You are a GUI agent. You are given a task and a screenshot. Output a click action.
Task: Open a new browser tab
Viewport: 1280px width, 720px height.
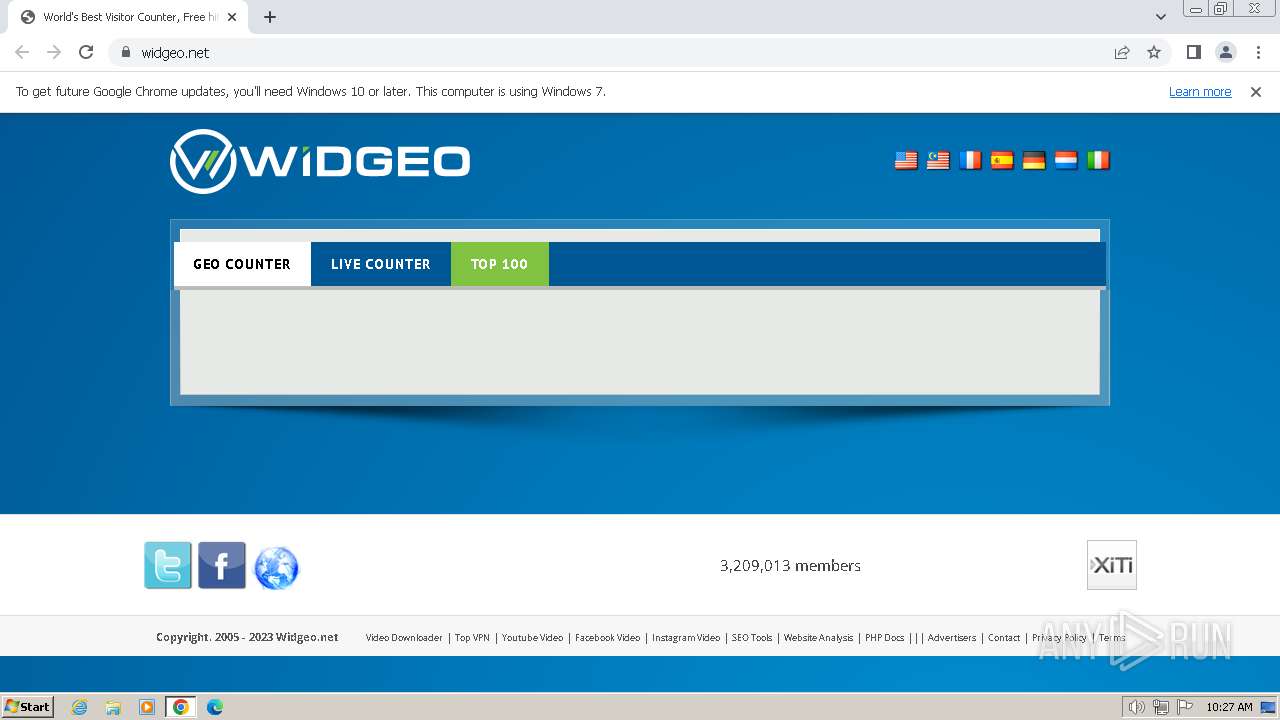270,17
